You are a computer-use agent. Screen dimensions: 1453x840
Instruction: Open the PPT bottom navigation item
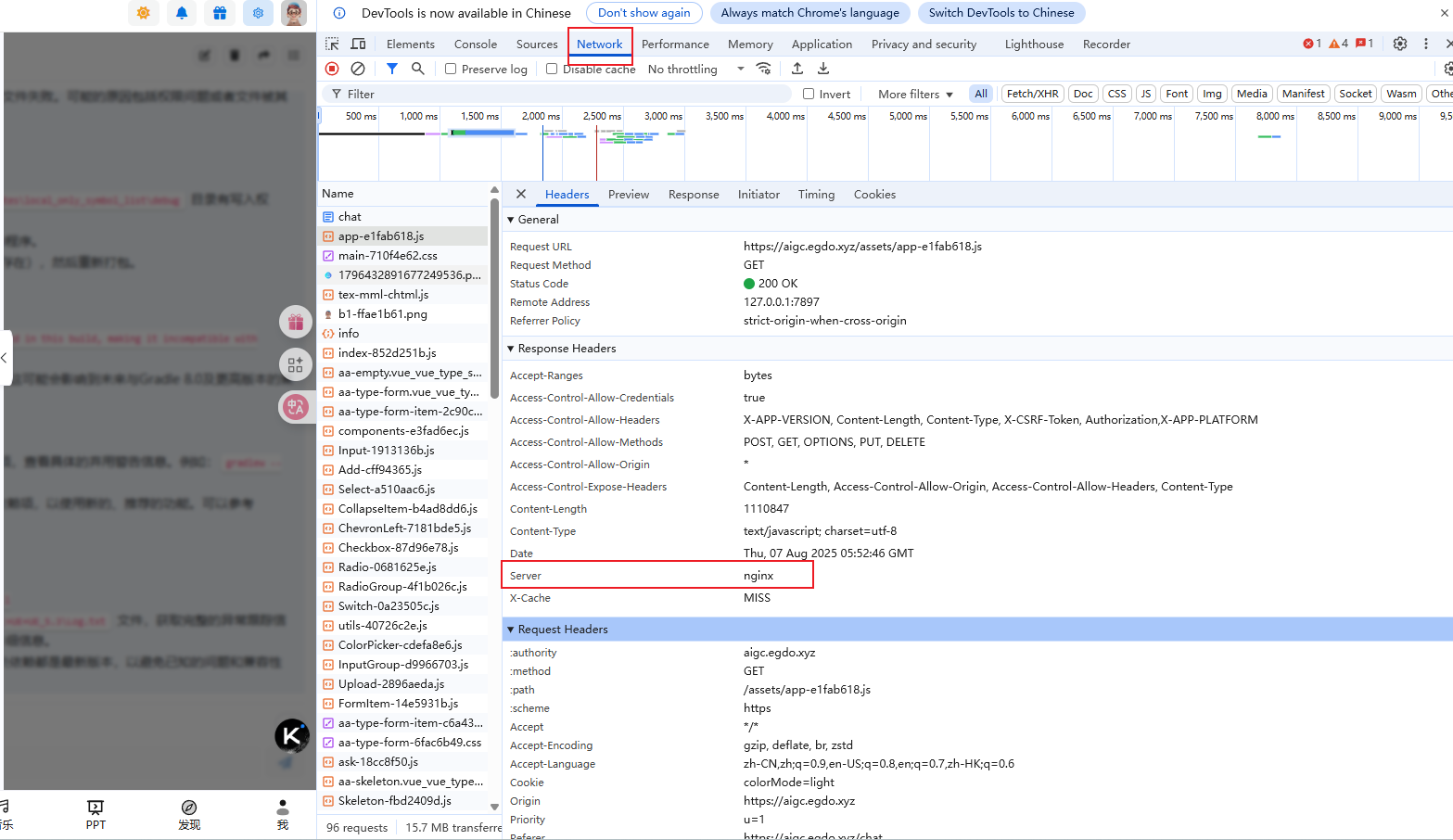[96, 815]
